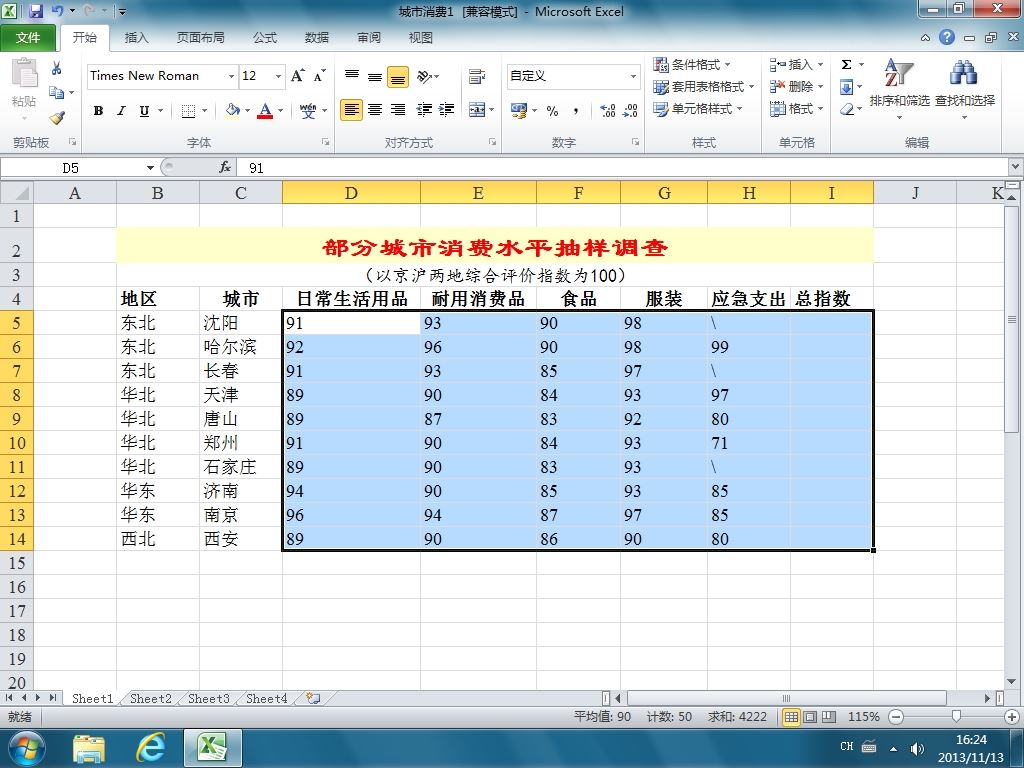
Task: Toggle Wrap Text option
Action: point(477,76)
